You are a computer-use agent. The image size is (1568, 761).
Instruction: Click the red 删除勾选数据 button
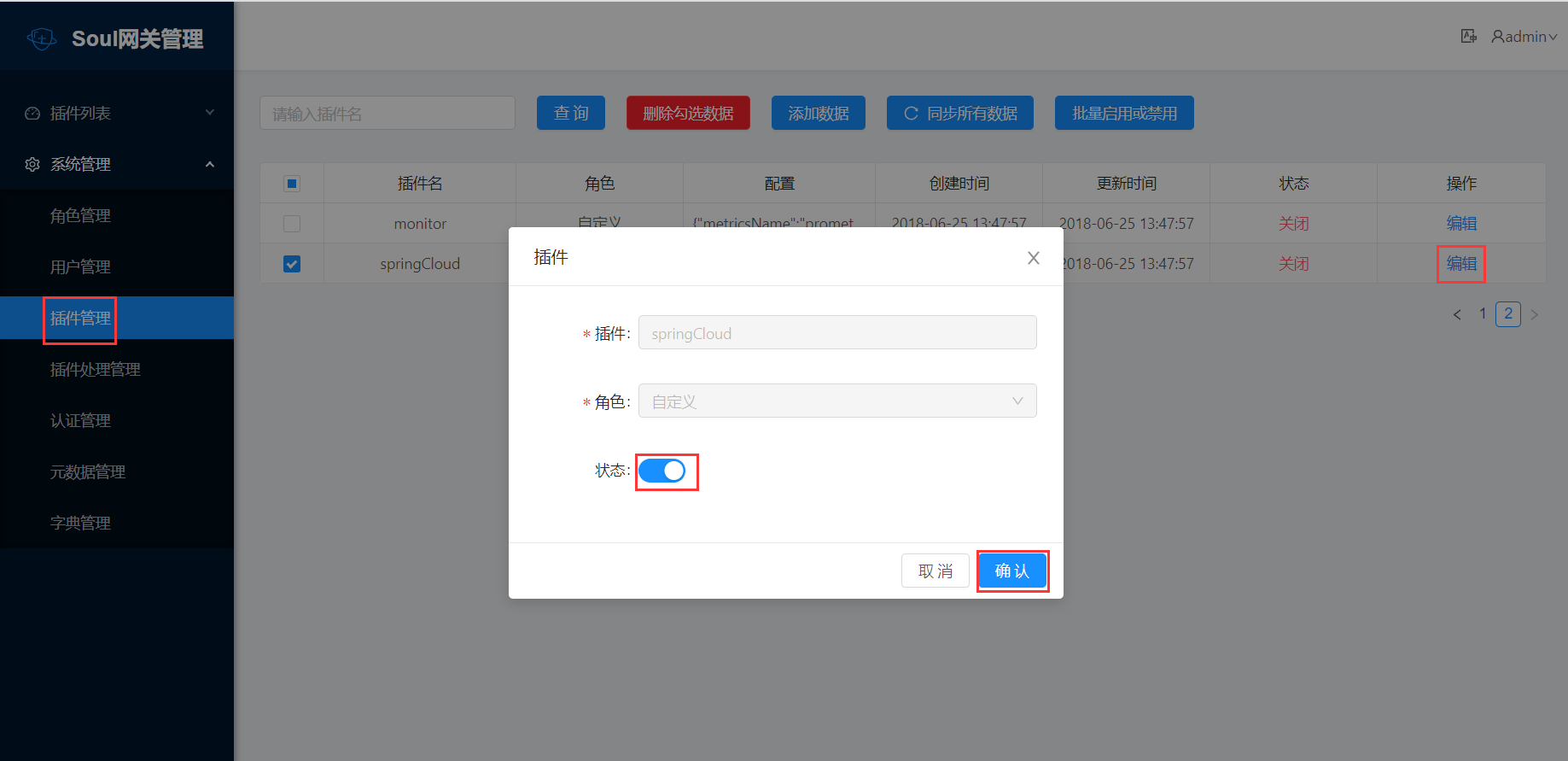[688, 113]
